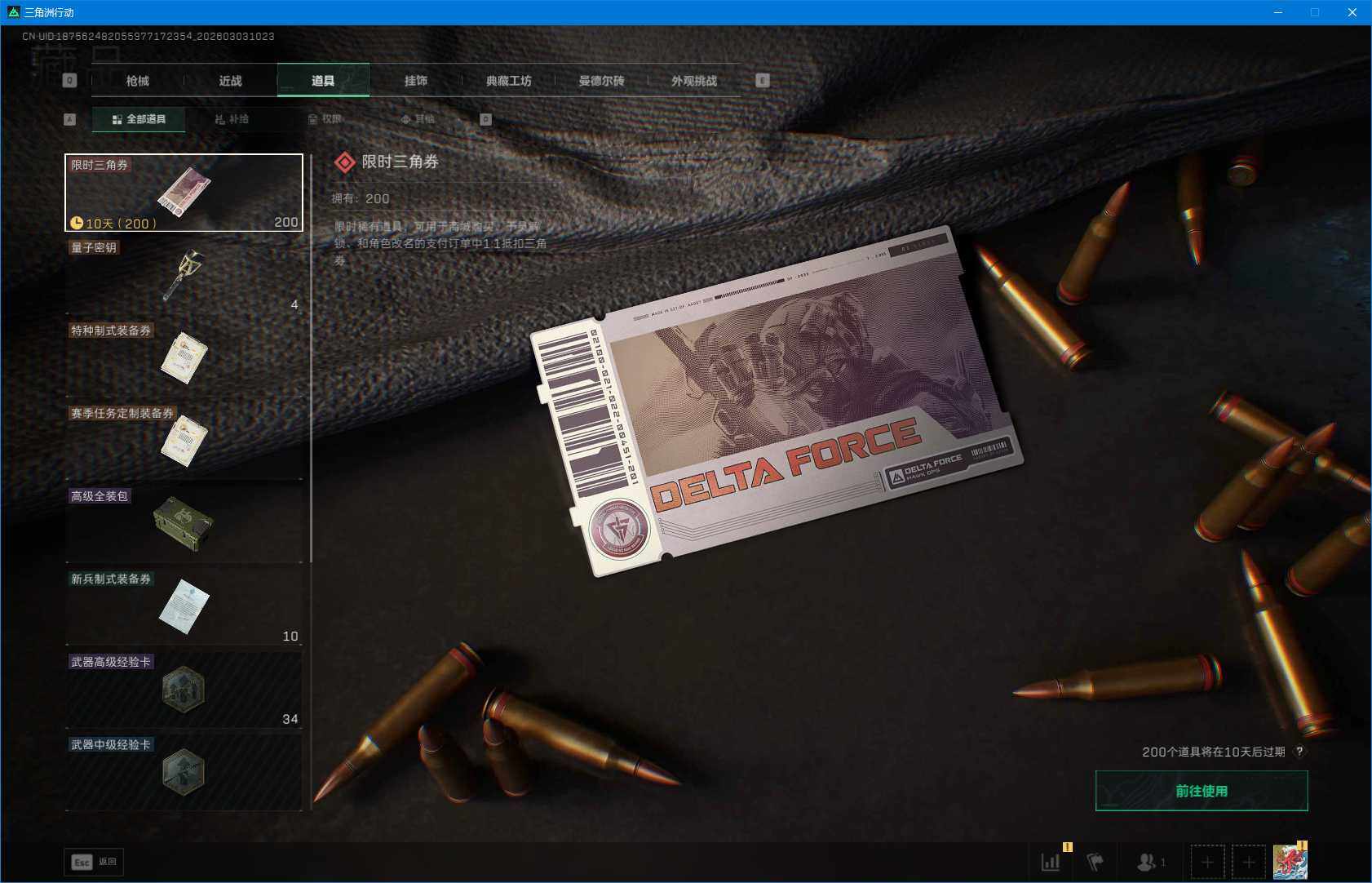
Task: Click the second empty squad slot plus
Action: coord(1248,862)
